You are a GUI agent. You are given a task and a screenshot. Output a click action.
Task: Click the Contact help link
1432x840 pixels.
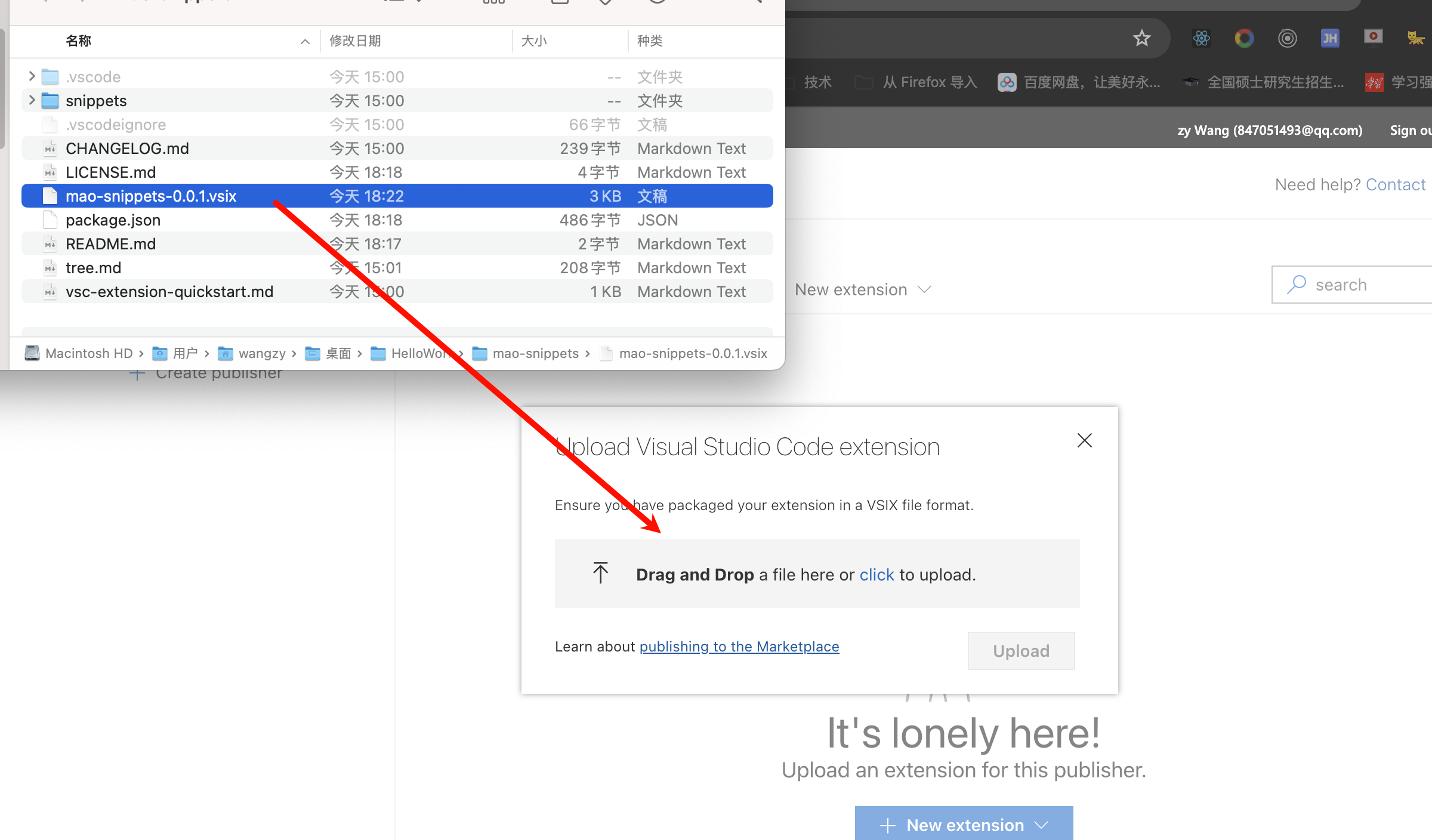(1396, 185)
